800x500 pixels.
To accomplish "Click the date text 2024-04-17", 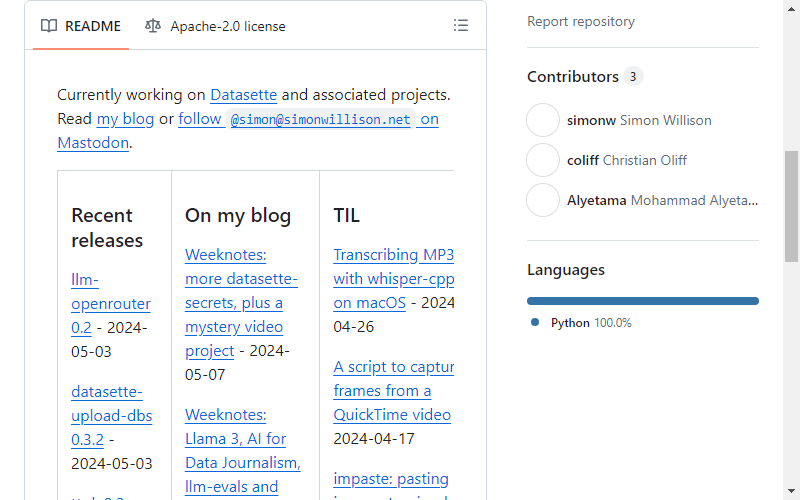I will point(374,439).
